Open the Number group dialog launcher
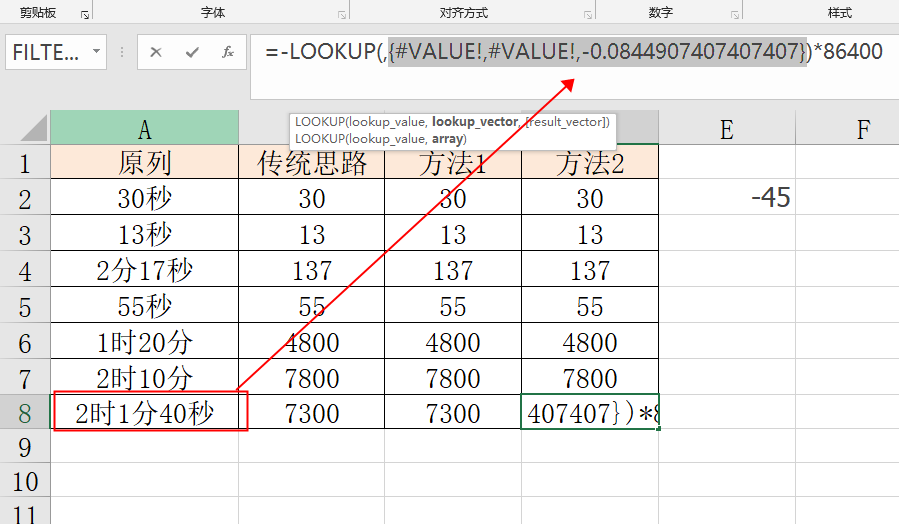 tap(735, 15)
